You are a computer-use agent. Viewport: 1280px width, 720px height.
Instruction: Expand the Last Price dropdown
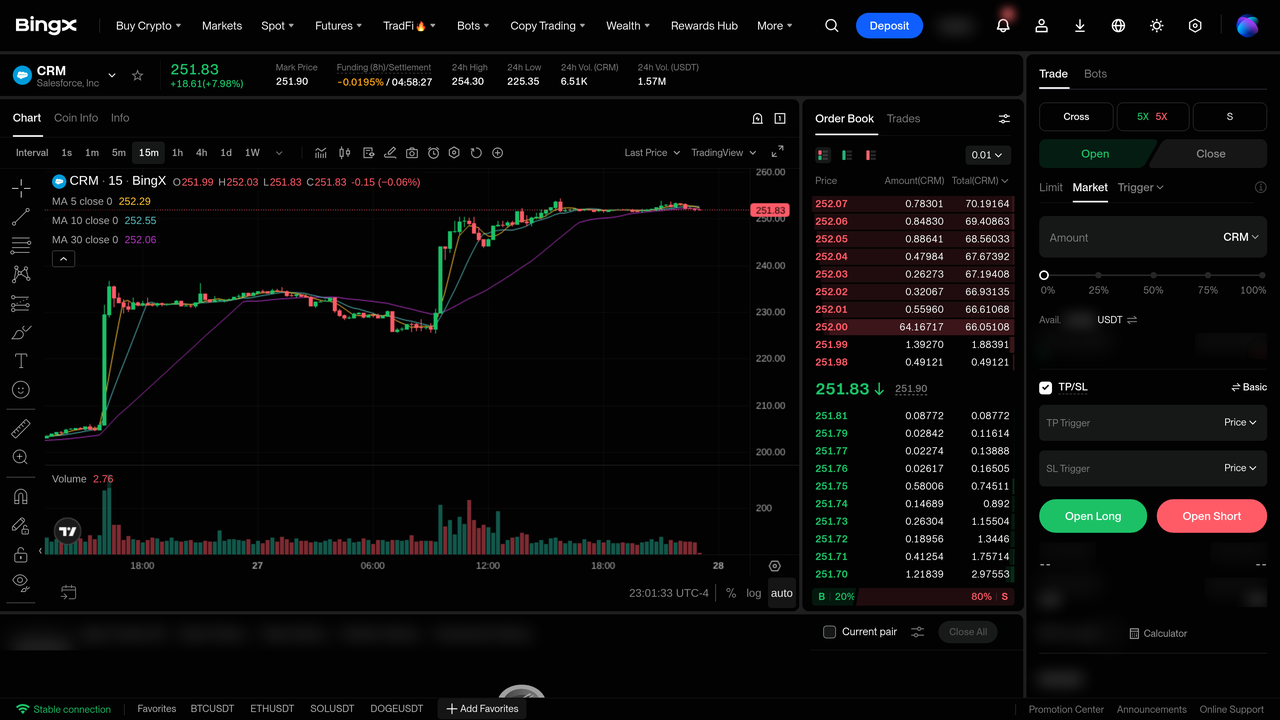(652, 153)
